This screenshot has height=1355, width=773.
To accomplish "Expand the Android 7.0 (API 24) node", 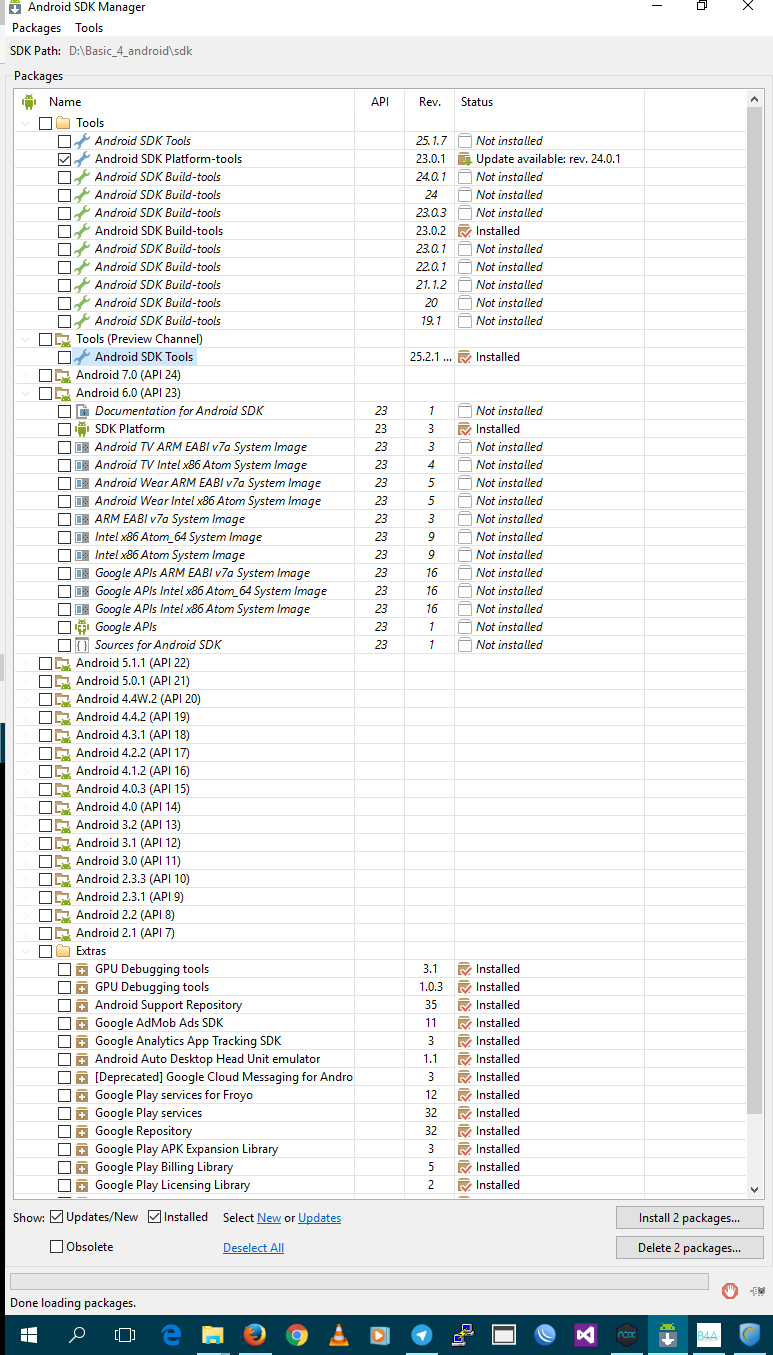I will point(26,375).
